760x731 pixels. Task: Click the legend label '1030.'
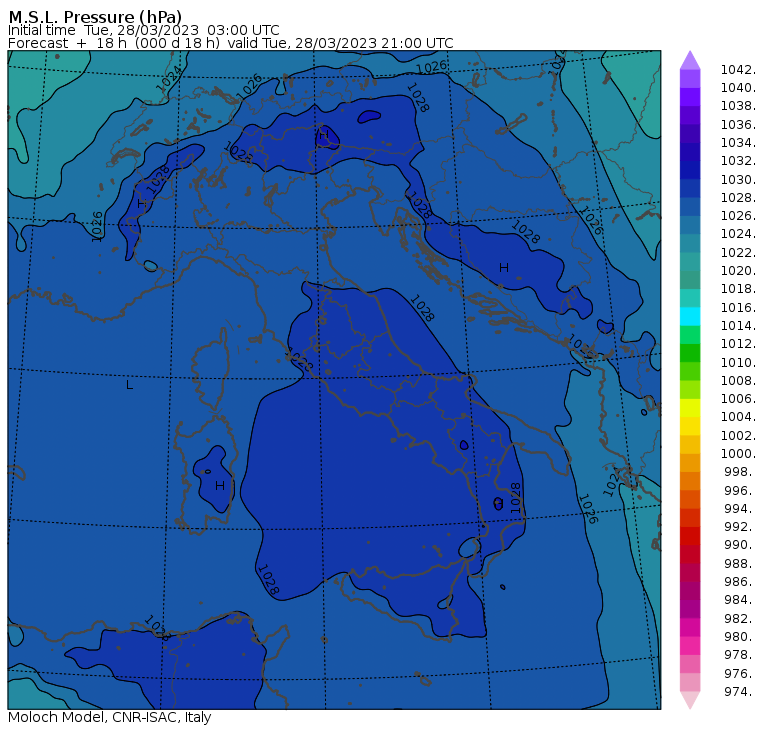tap(738, 179)
